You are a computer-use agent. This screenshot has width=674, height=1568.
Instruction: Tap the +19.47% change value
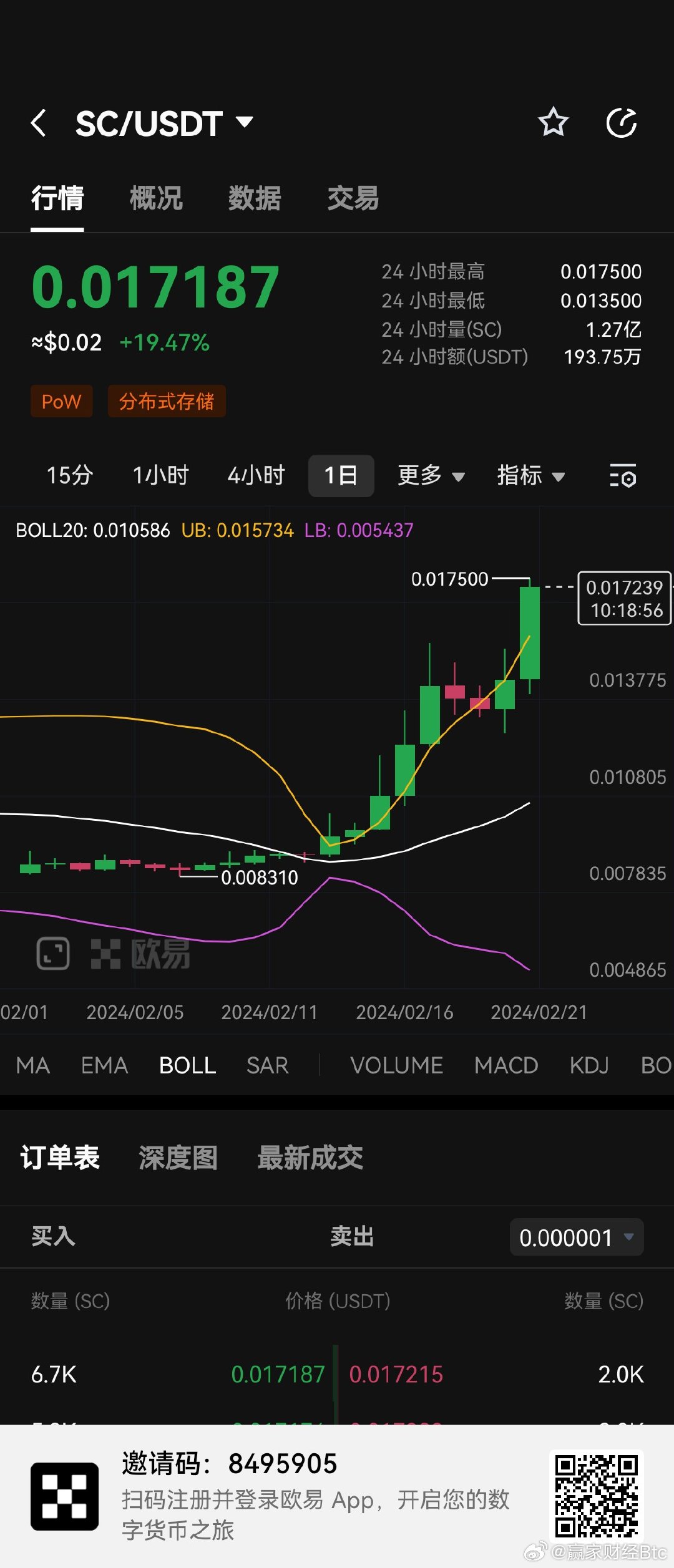(x=164, y=342)
